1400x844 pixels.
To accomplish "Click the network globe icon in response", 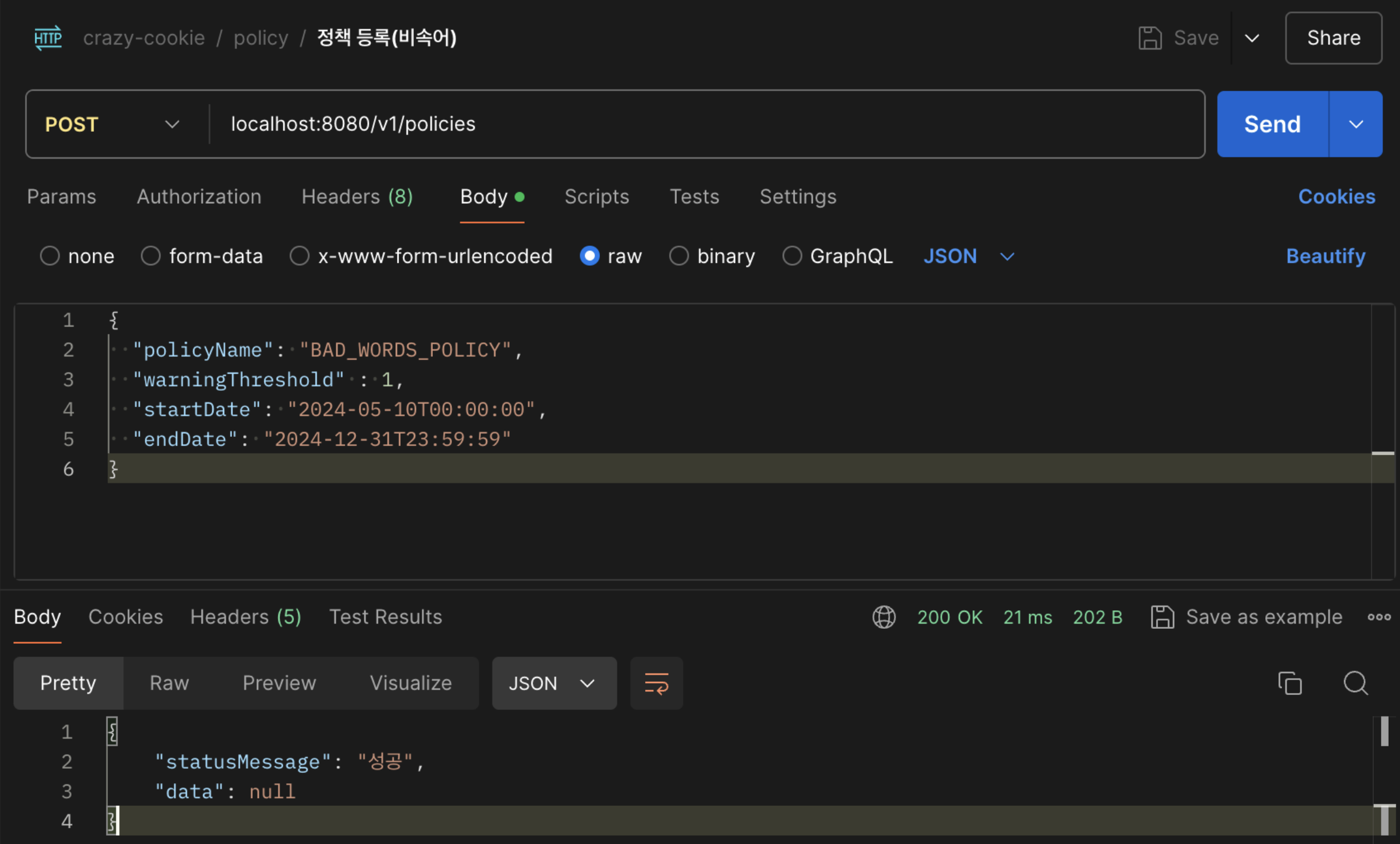I will (x=884, y=617).
